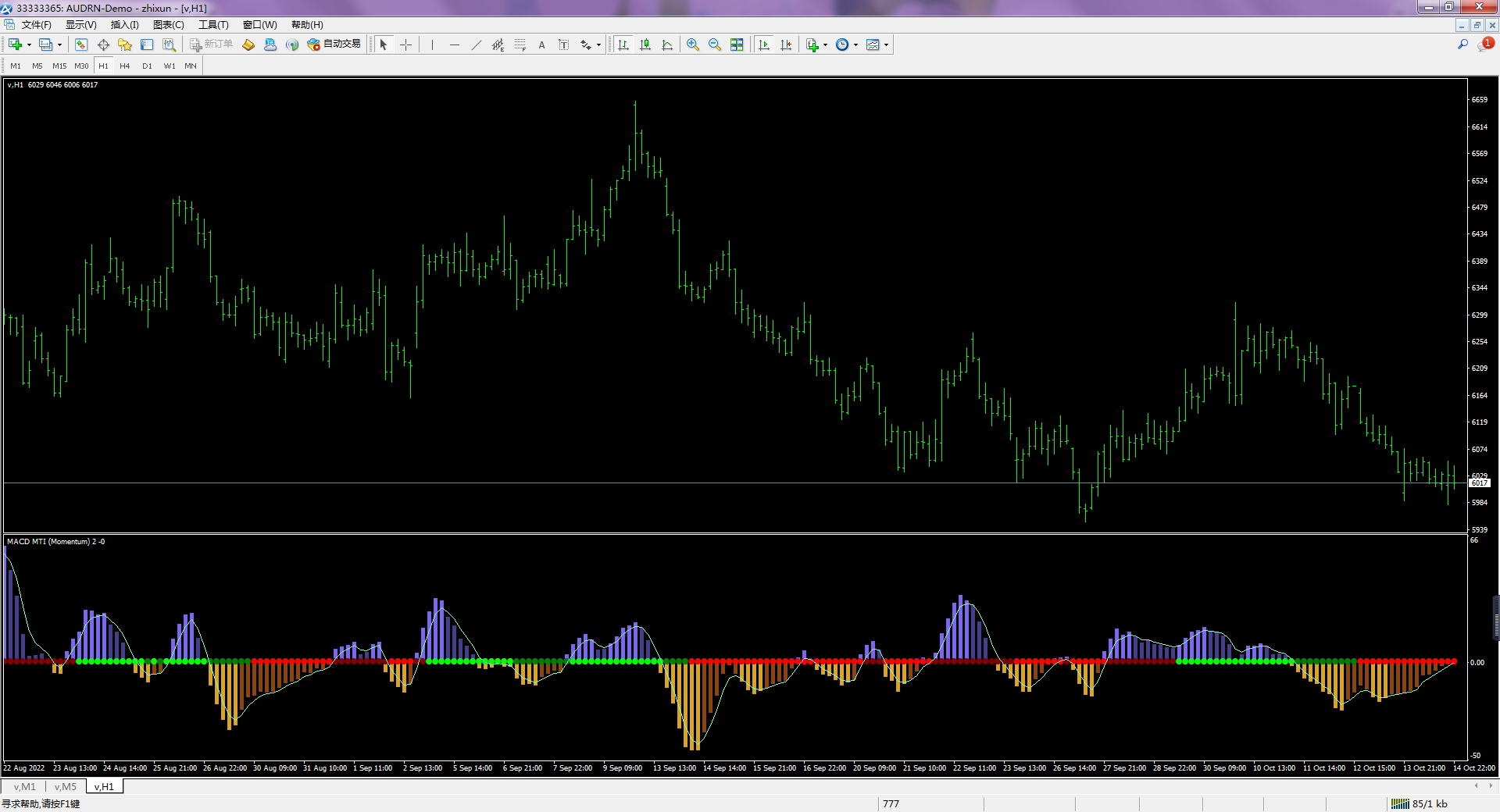Open the New Chart dropdown arrow
This screenshot has height=812, width=1500.
[29, 45]
